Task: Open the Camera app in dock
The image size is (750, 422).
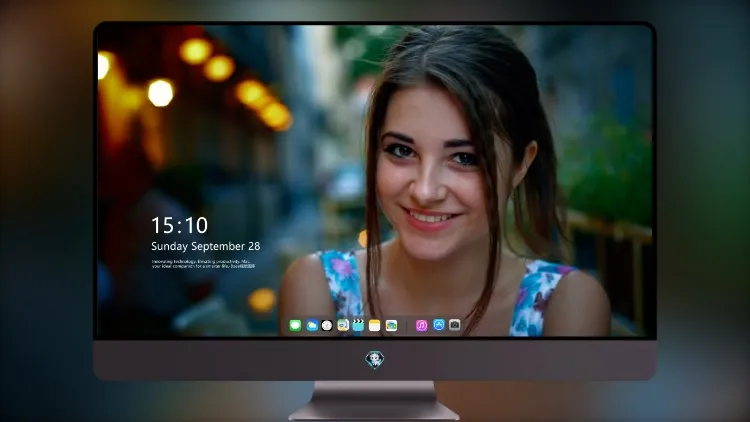Action: point(454,325)
